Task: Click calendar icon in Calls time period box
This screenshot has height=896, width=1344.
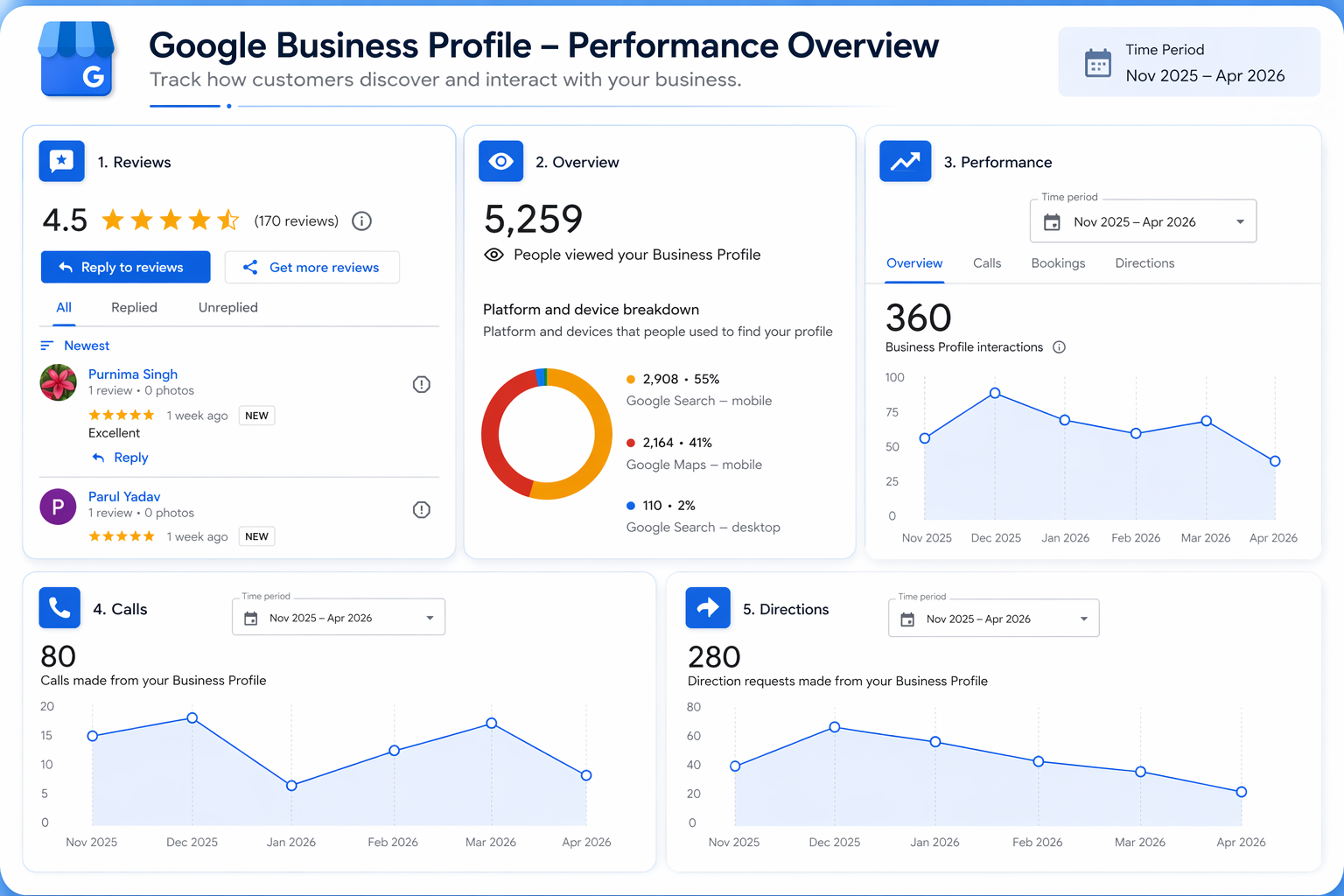Action: click(x=250, y=619)
